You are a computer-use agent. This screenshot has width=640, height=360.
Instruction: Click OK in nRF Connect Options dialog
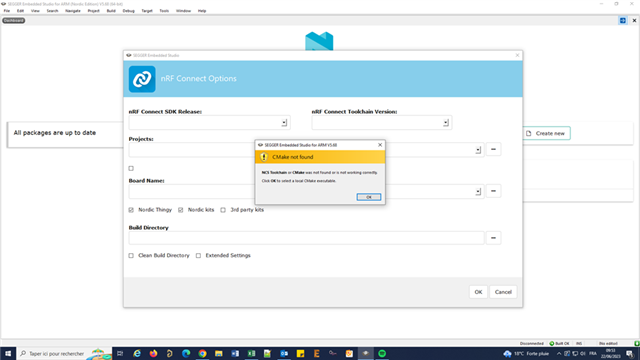click(478, 292)
